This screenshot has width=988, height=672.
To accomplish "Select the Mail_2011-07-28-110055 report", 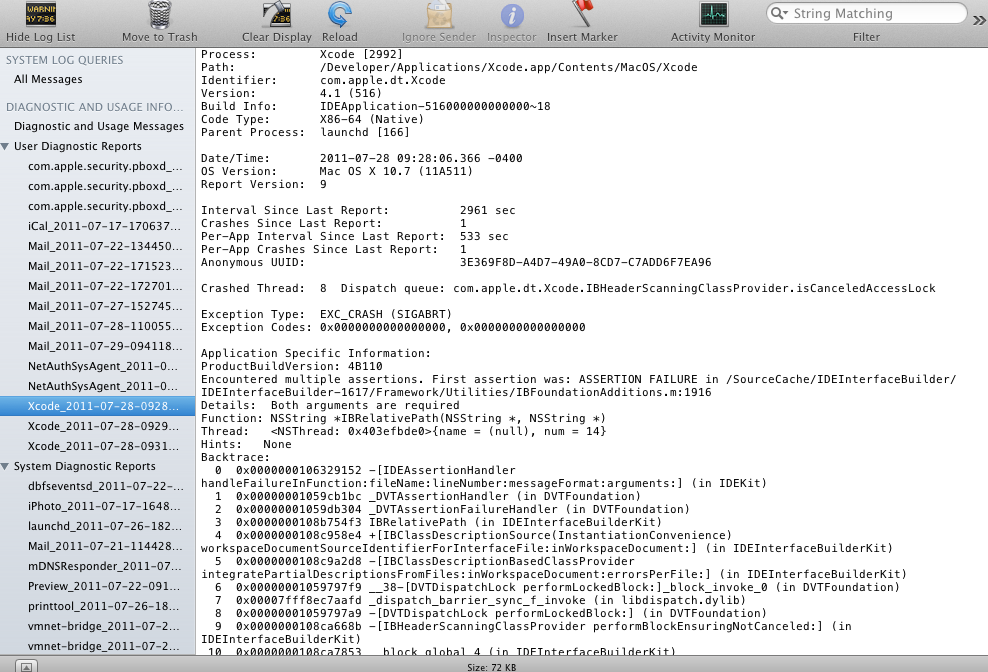I will (98, 327).
